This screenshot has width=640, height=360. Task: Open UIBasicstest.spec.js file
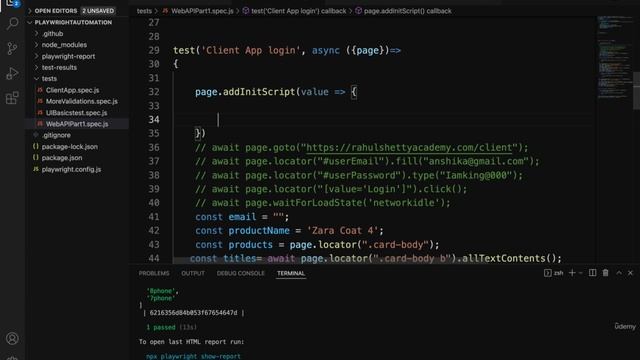[x=76, y=113]
